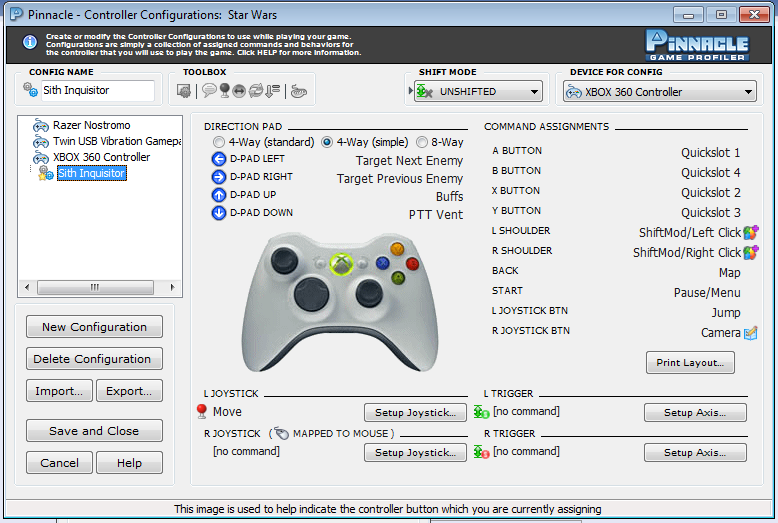The image size is (778, 523).
Task: Click the Cancel button
Action: tap(59, 463)
